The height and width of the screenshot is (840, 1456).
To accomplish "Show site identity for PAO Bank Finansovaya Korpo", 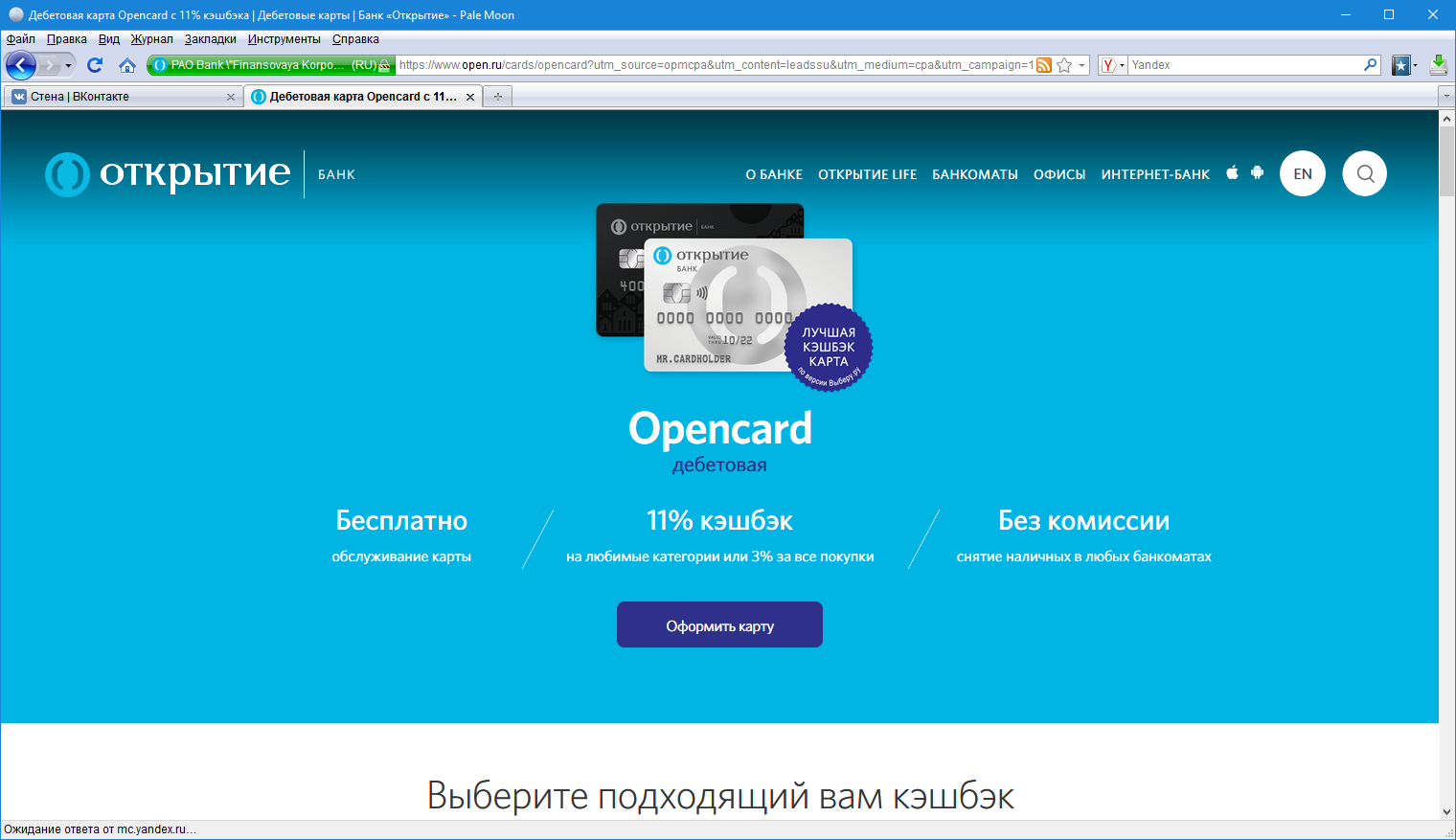I will 270,65.
